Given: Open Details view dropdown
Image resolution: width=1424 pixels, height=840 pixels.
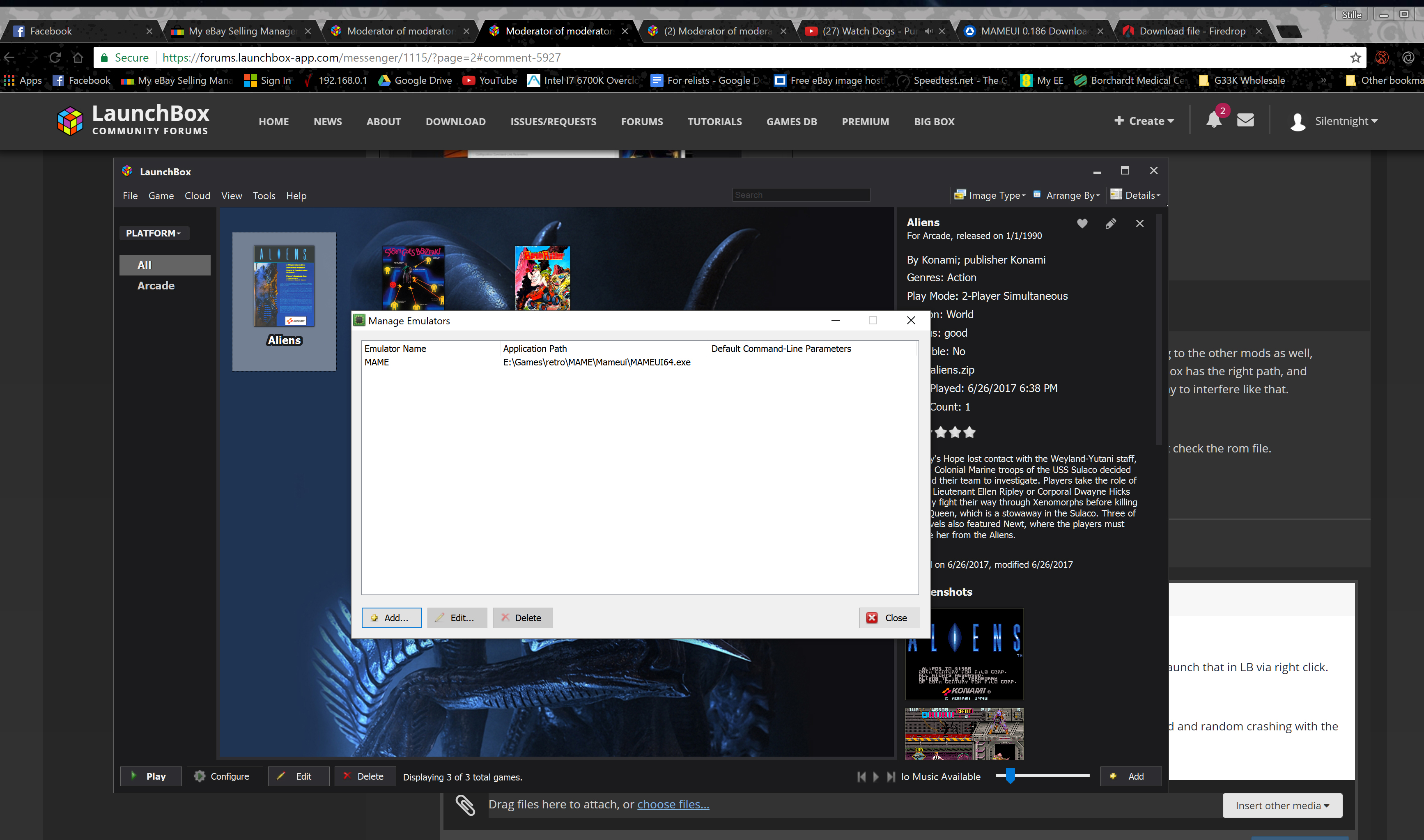Looking at the screenshot, I should coord(1135,195).
